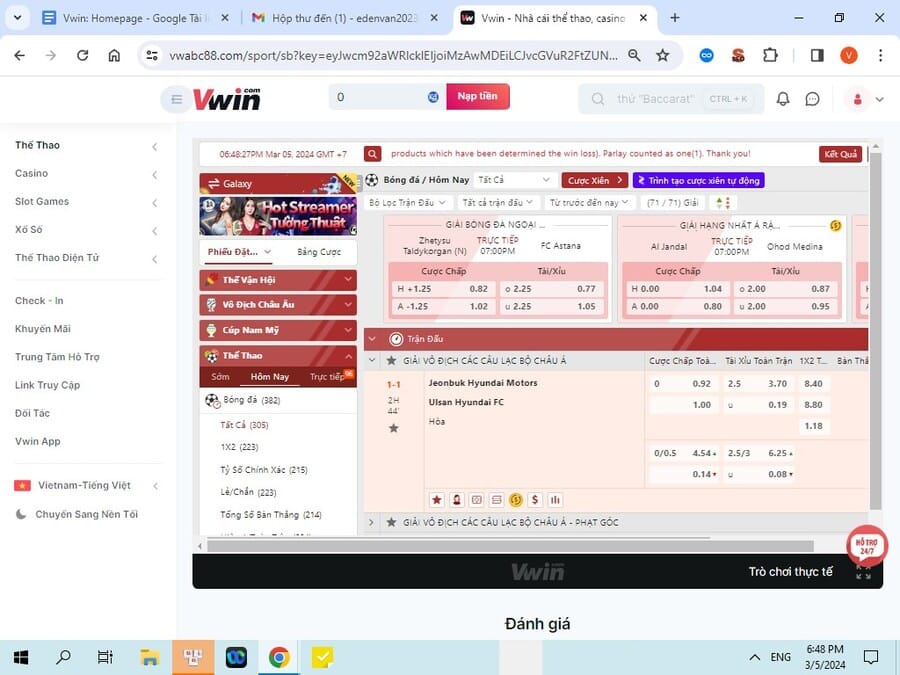Click the balance refresh icon next to Nạp tiền
This screenshot has width=900, height=675.
point(433,97)
